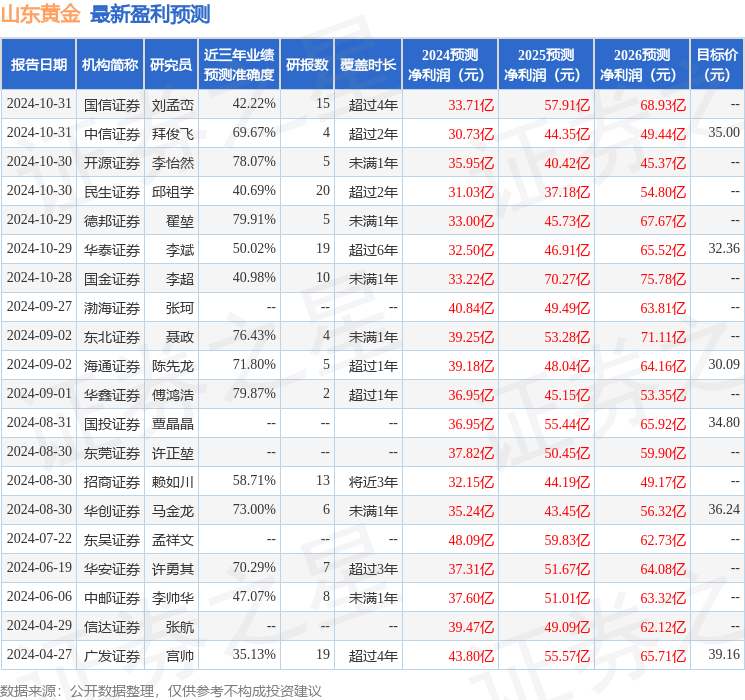Click analyst name 宫帅
This screenshot has width=745, height=700.
pos(180,656)
